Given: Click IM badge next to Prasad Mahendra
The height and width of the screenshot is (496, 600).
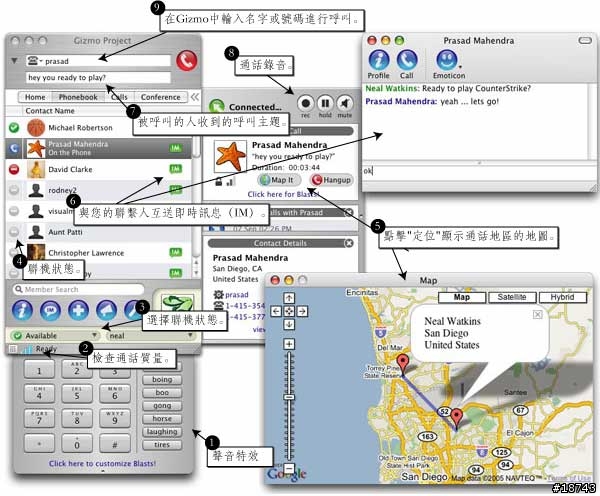Looking at the screenshot, I should [176, 148].
